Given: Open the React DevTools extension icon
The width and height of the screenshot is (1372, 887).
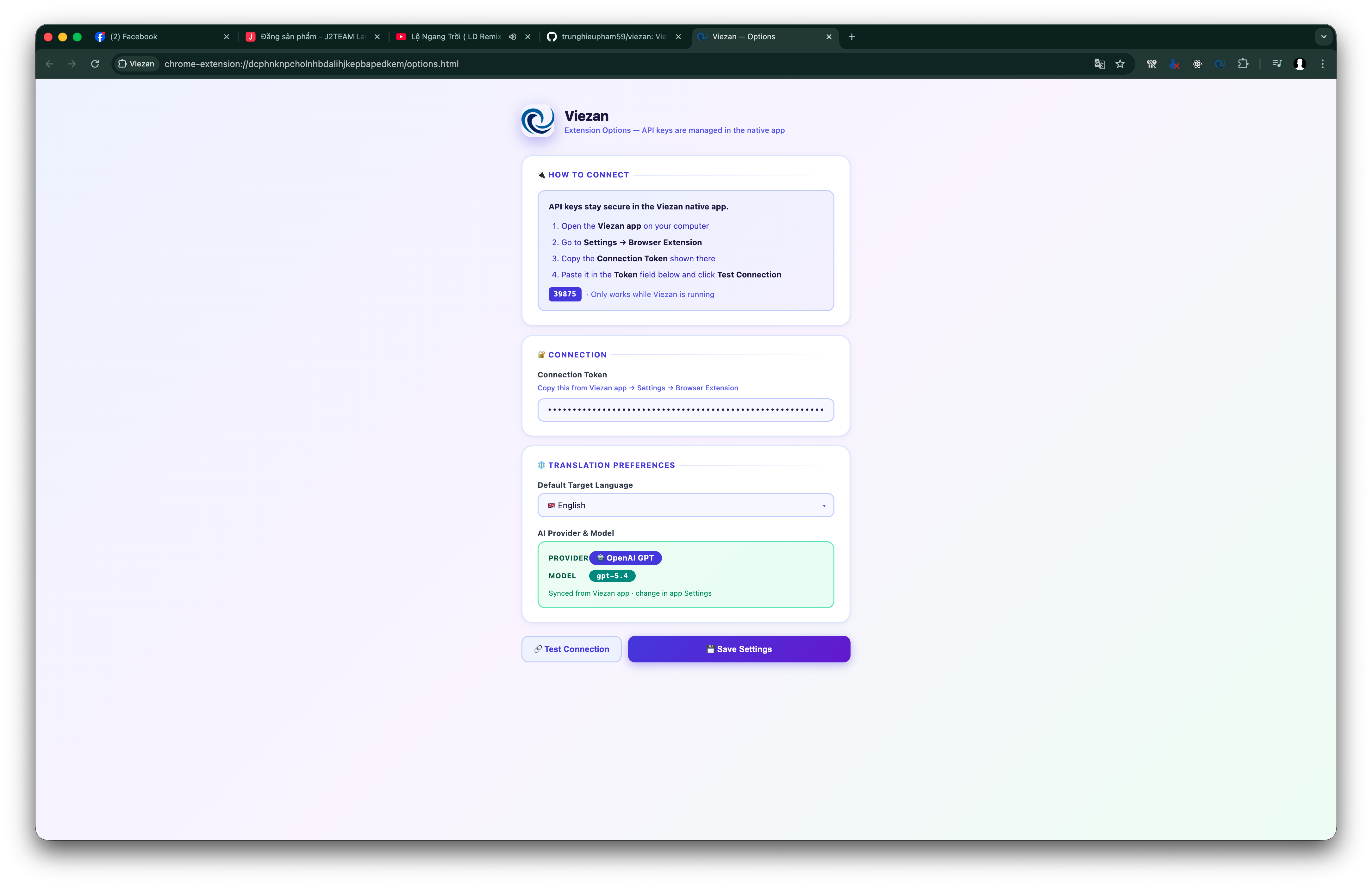Looking at the screenshot, I should click(1197, 64).
